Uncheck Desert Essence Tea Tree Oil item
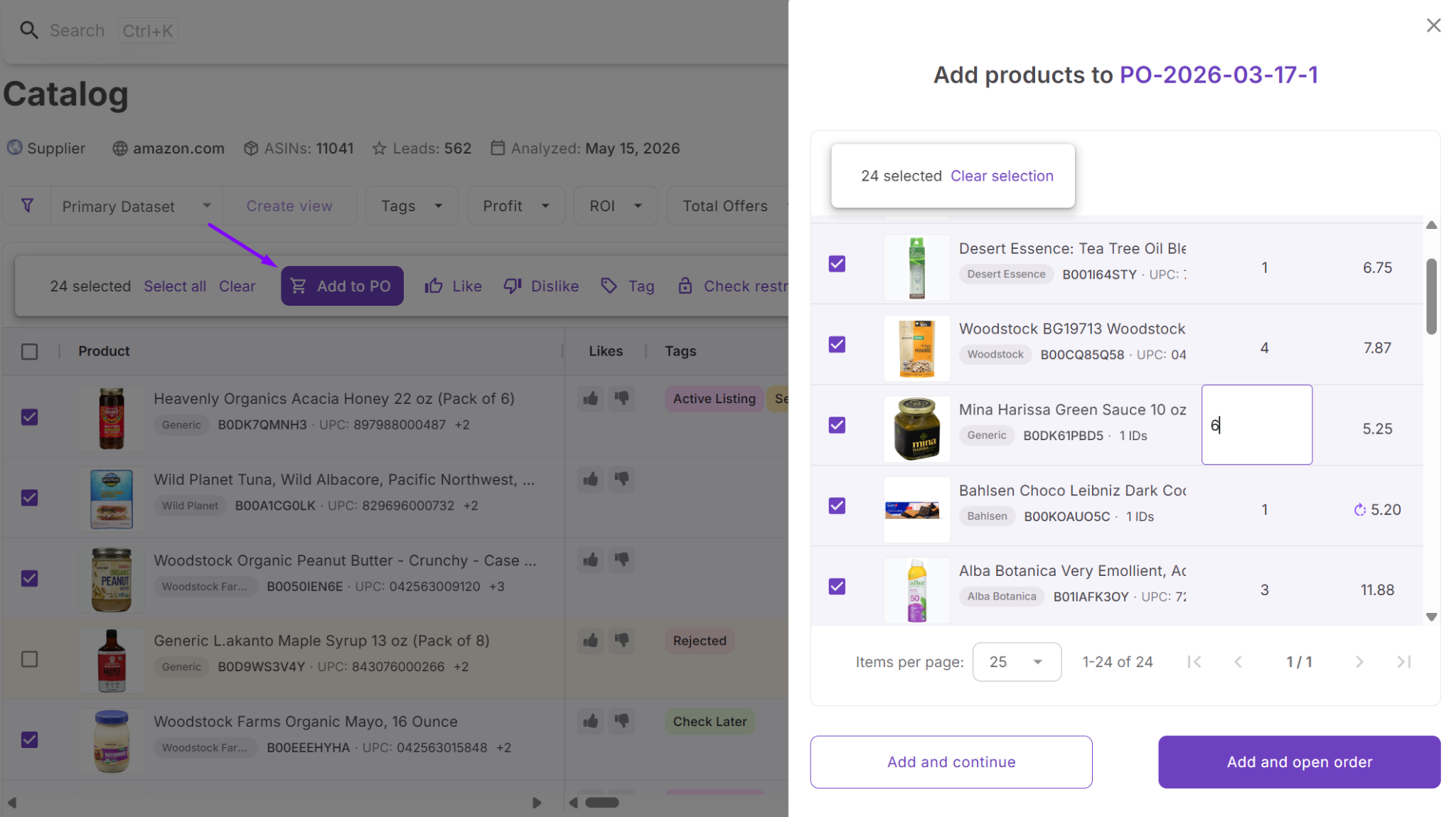Viewport: 1456px width, 817px height. [x=837, y=264]
